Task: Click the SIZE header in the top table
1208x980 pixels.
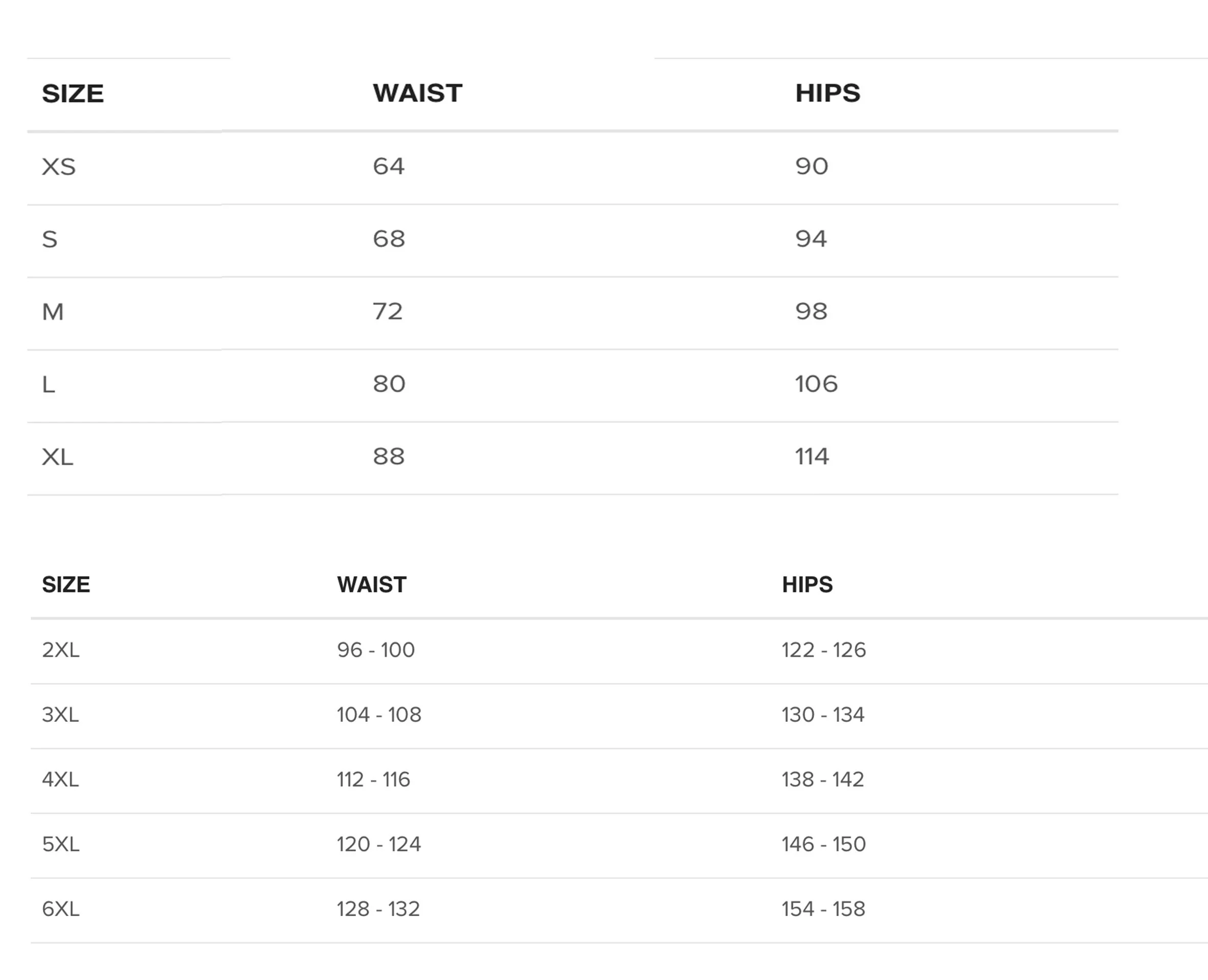Action: click(x=73, y=93)
